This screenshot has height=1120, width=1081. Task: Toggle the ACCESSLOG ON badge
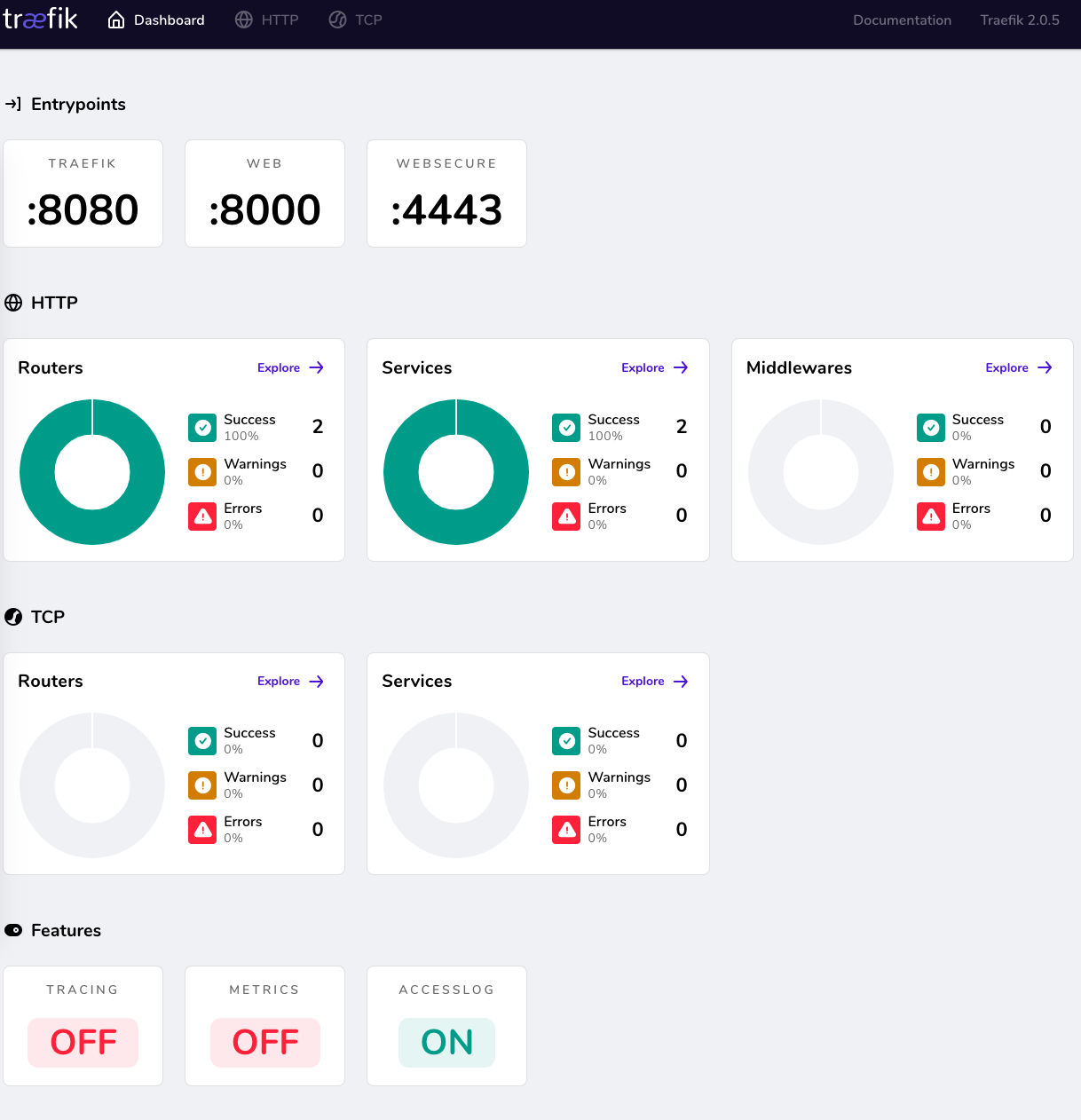coord(446,1043)
